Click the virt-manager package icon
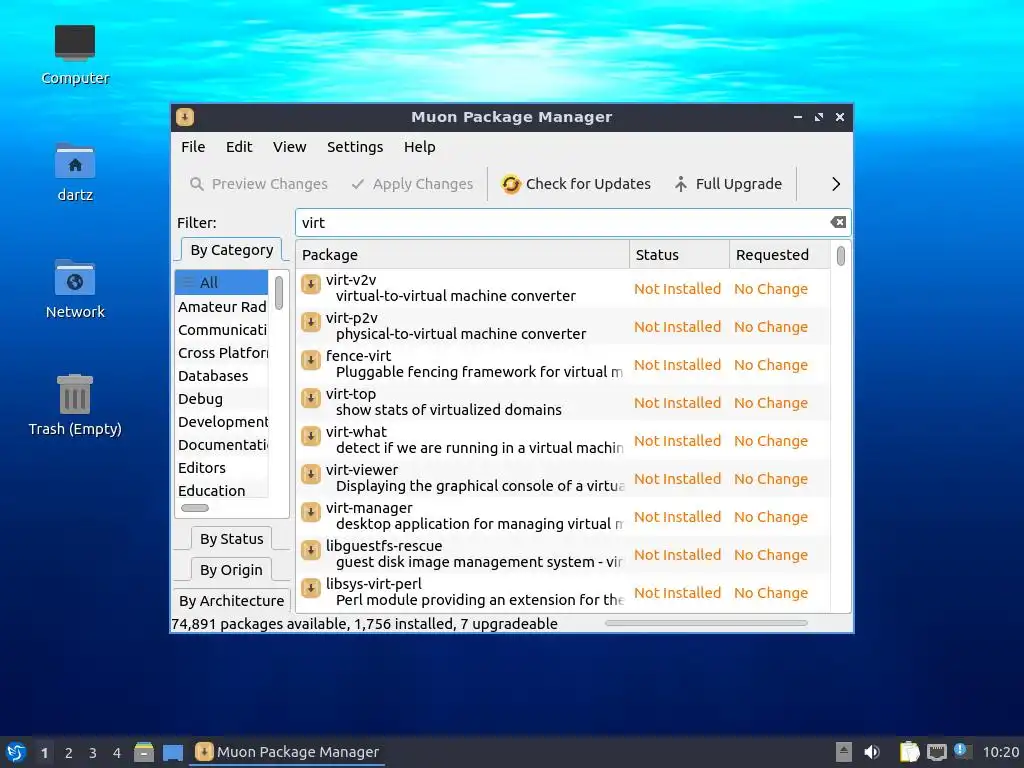Viewport: 1024px width, 768px height. coord(311,511)
